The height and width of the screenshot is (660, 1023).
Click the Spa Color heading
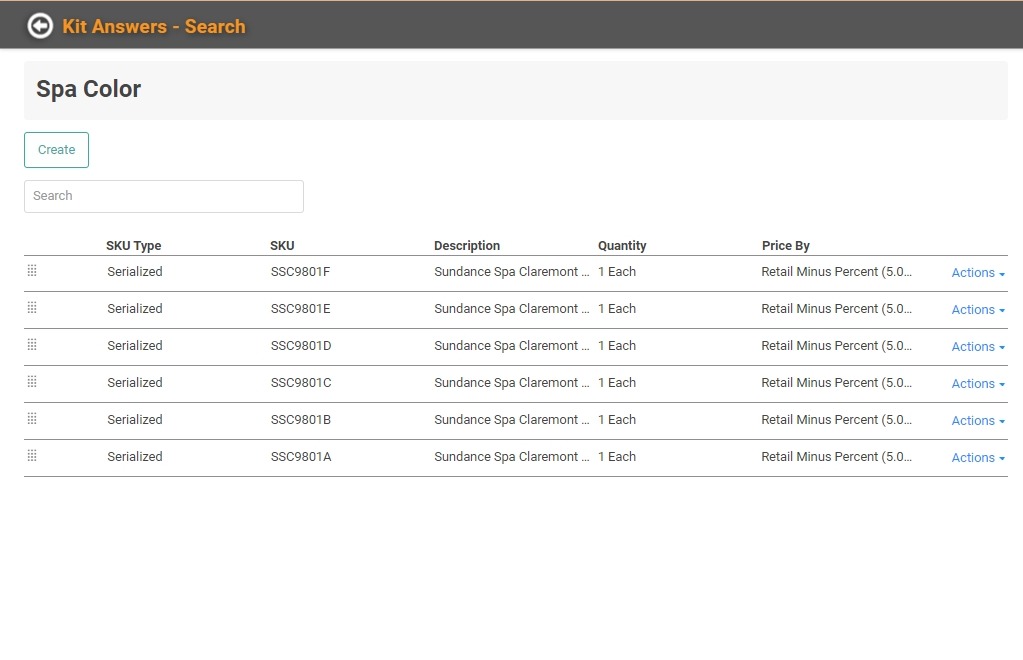[x=89, y=89]
